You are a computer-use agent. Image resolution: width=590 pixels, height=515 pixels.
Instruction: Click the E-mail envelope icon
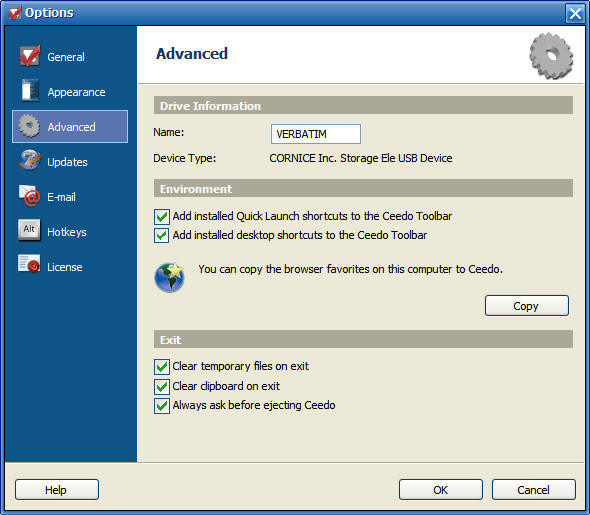tap(29, 195)
